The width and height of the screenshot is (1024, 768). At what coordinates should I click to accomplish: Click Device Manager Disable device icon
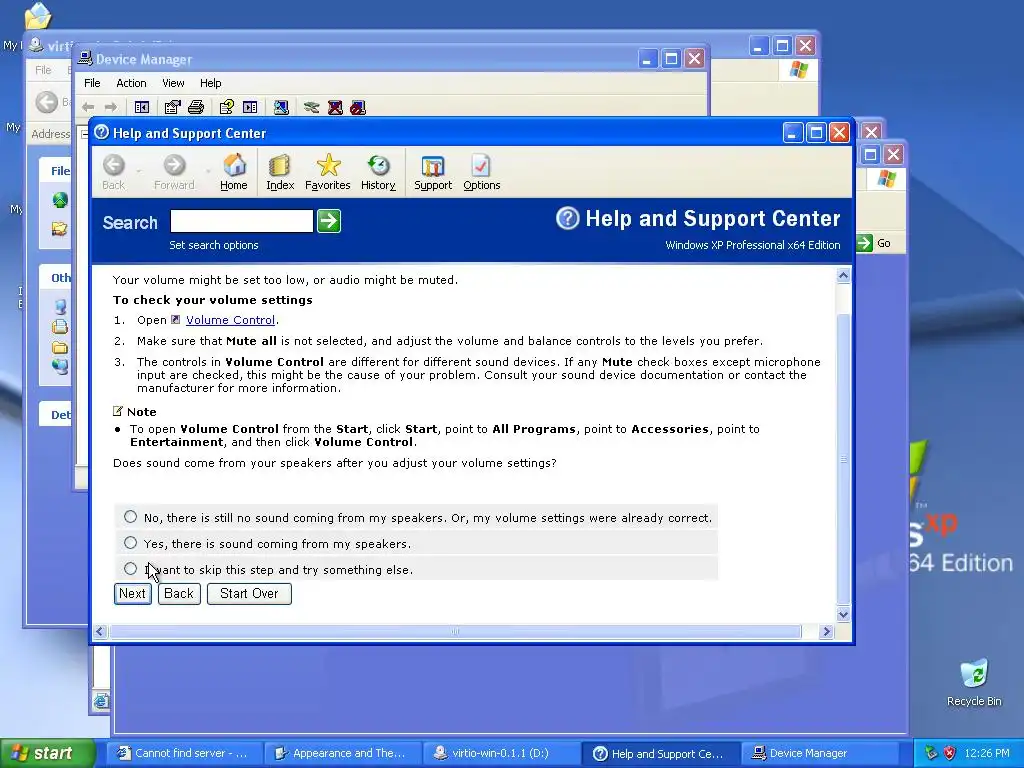358,107
